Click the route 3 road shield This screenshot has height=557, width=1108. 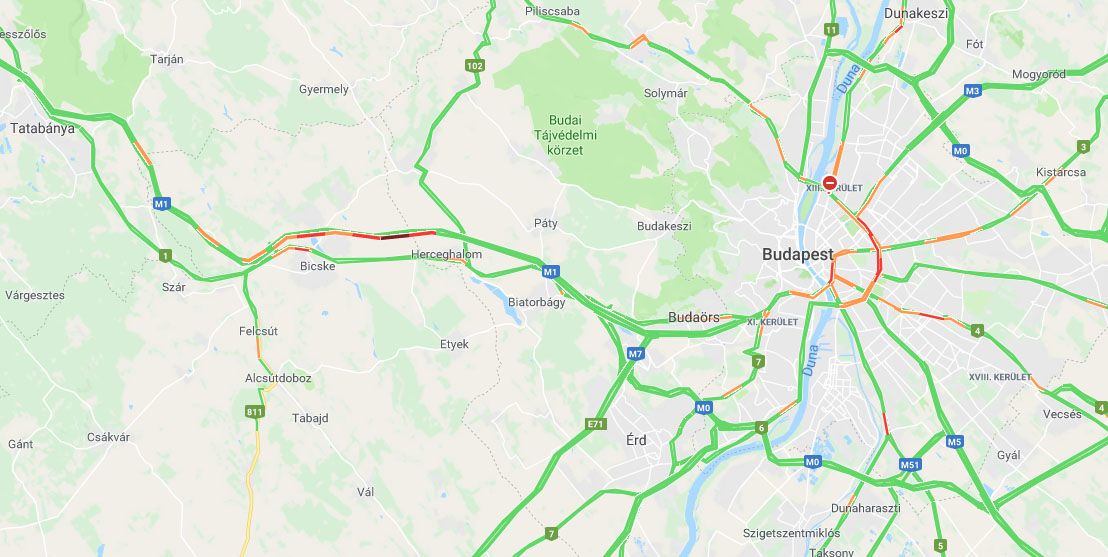coord(1083,147)
